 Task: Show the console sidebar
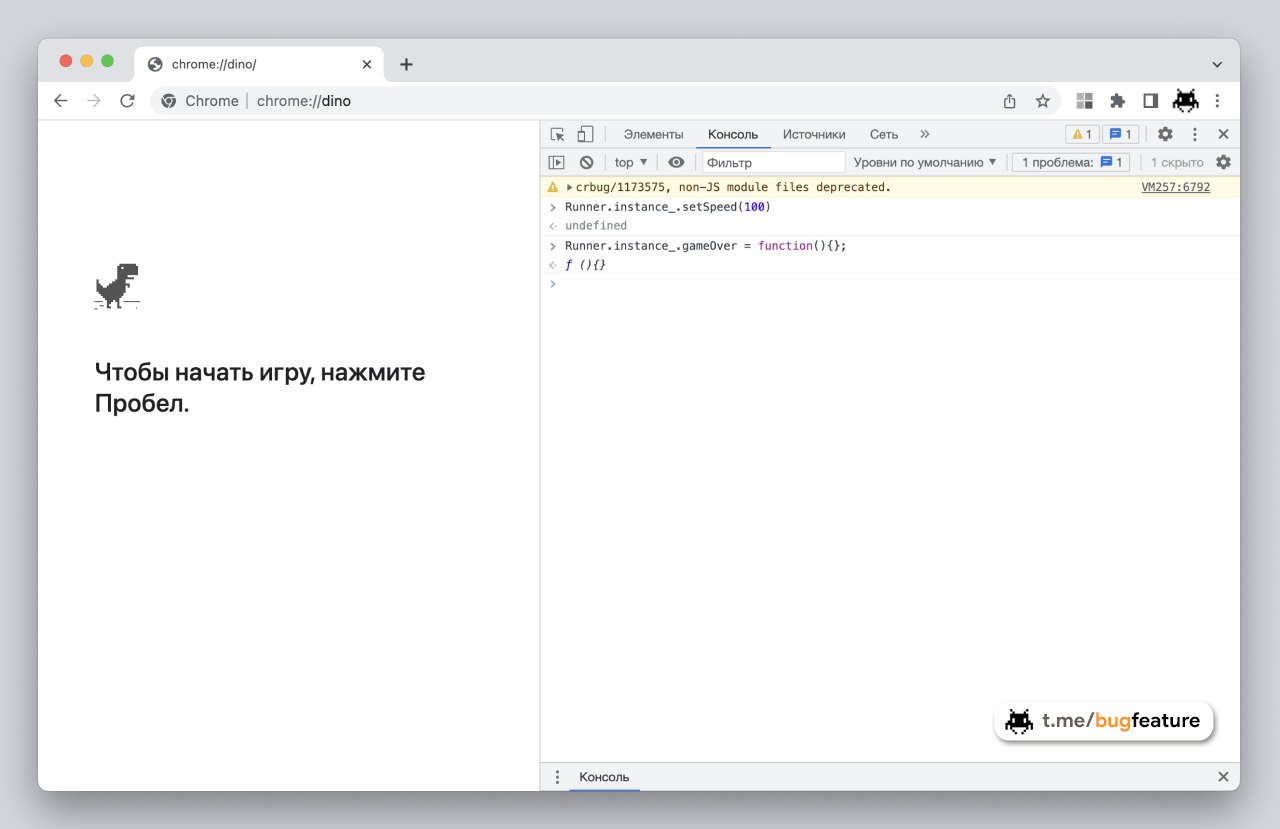pos(557,162)
